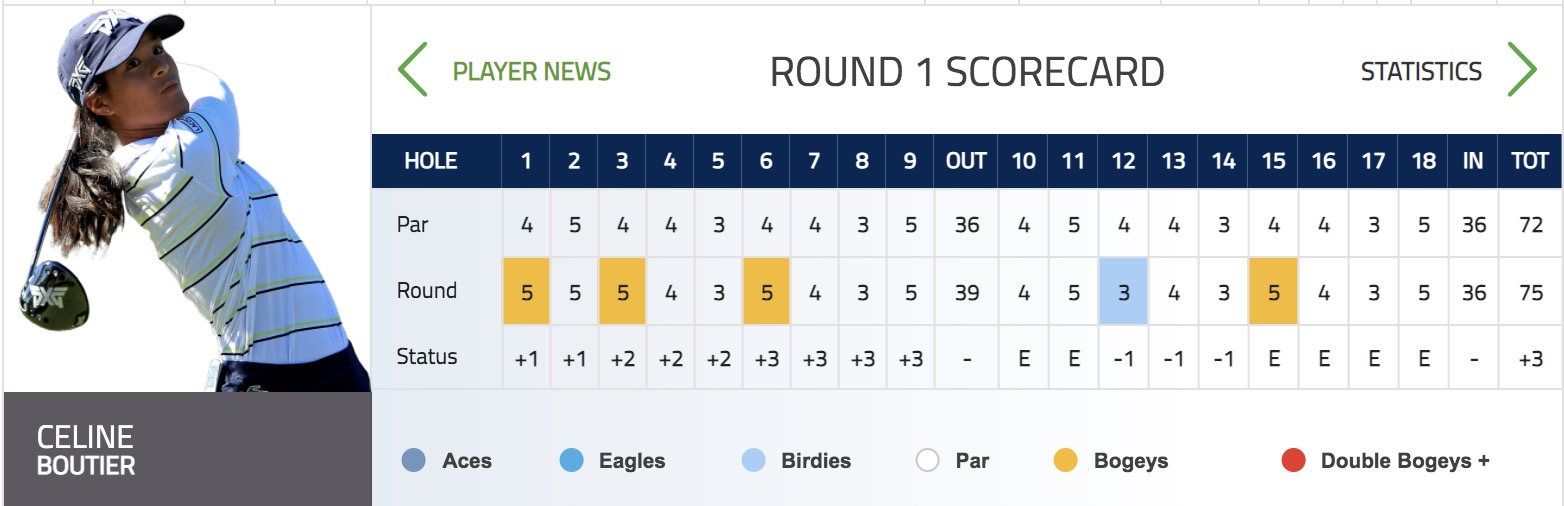Click the Double Bogeys red dot

coord(1293,460)
